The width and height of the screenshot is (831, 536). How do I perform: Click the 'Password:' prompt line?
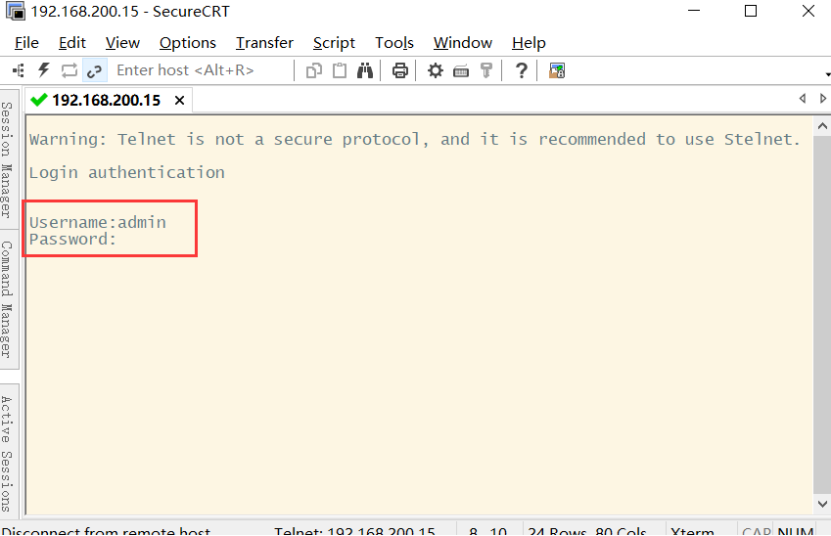73,239
